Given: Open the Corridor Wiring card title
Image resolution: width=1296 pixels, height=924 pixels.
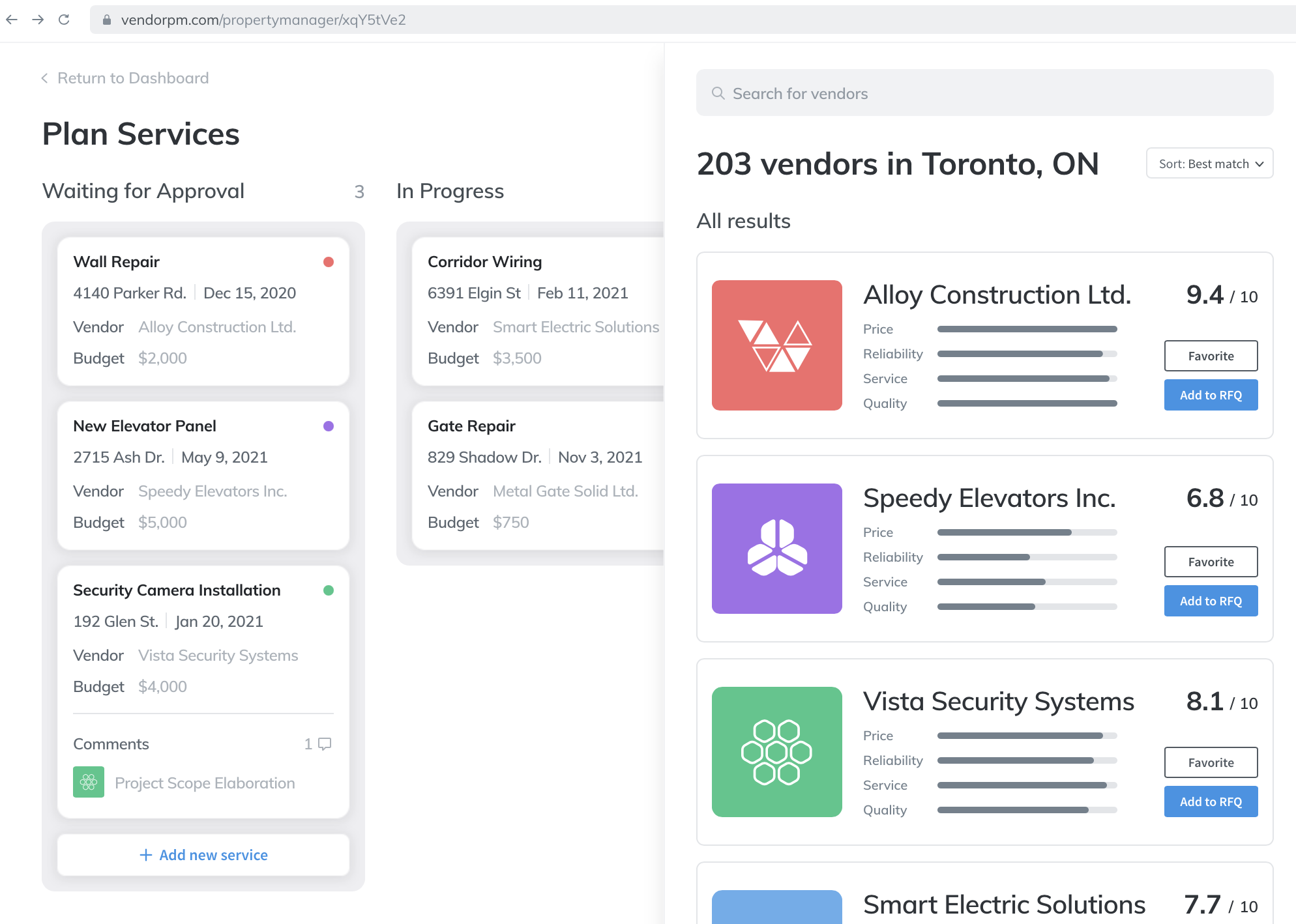Looking at the screenshot, I should [484, 262].
